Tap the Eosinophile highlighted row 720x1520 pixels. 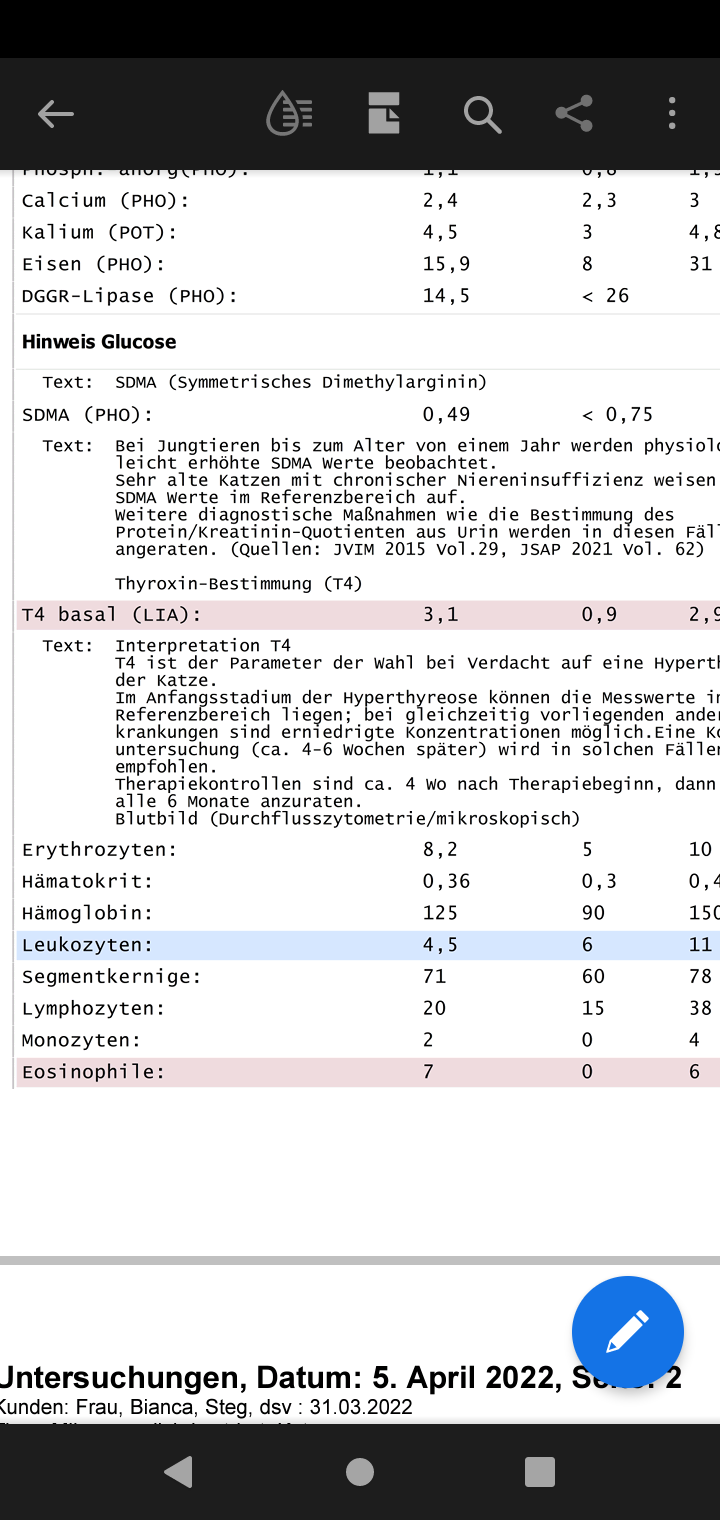click(368, 1072)
